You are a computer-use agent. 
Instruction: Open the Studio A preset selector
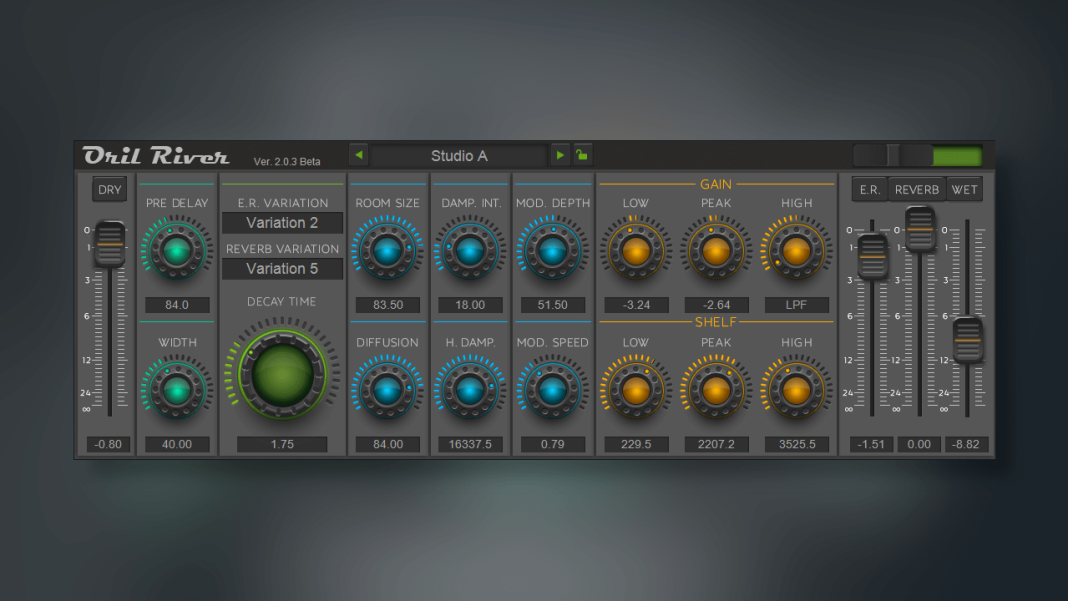(x=459, y=154)
